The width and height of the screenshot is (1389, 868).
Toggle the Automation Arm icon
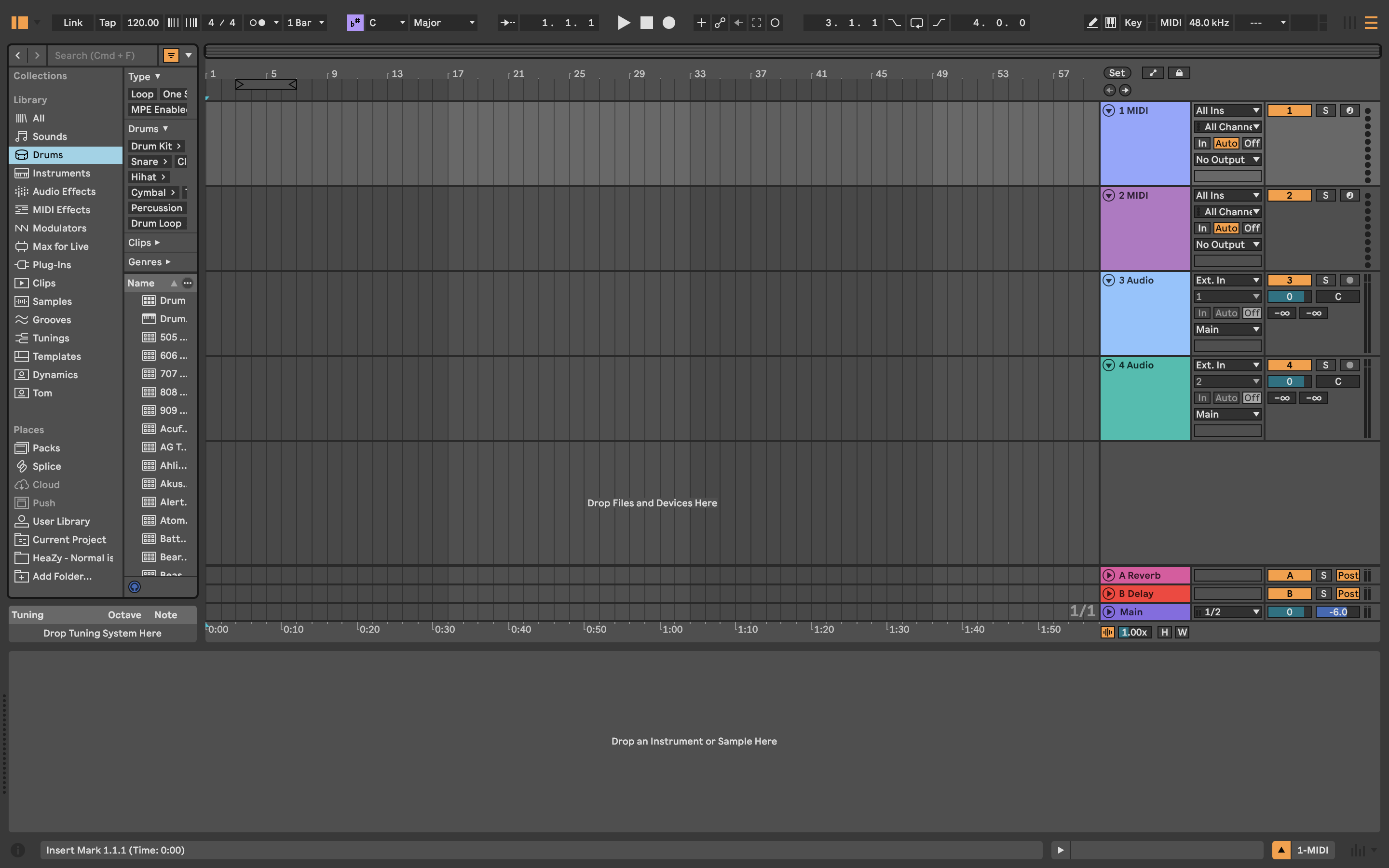pyautogui.click(x=720, y=22)
